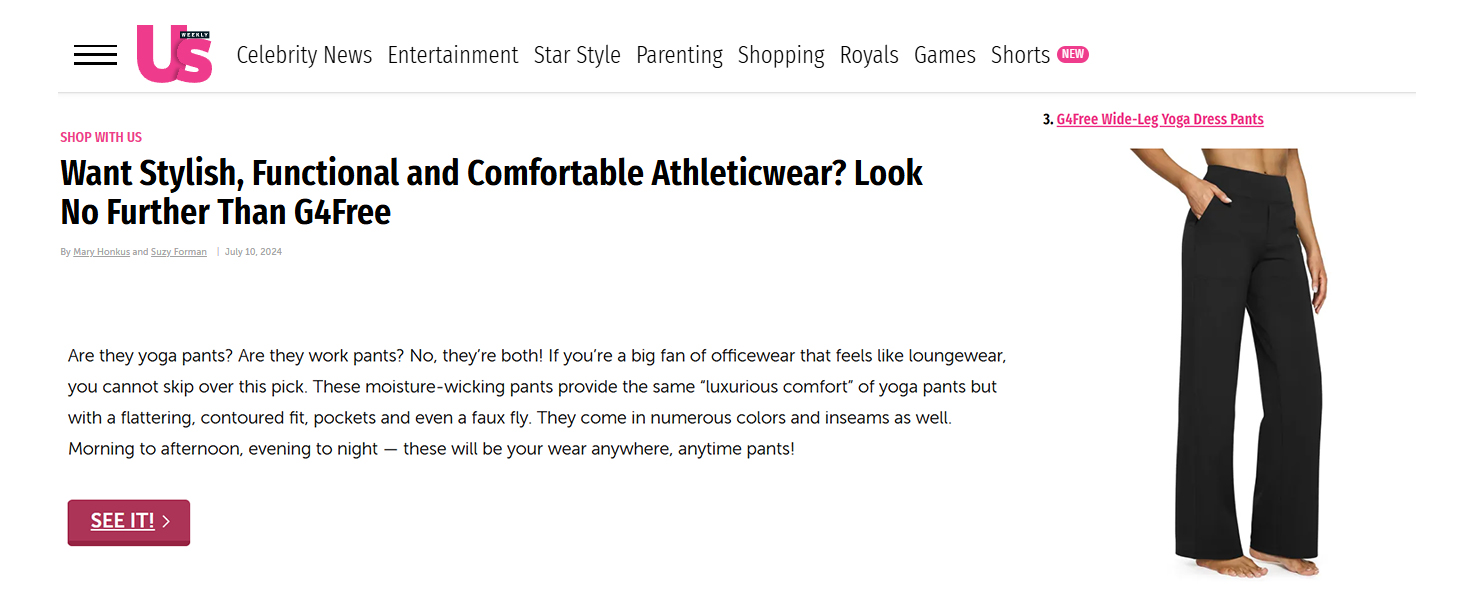
Task: Click the yoga pants description paragraph
Action: pos(536,402)
